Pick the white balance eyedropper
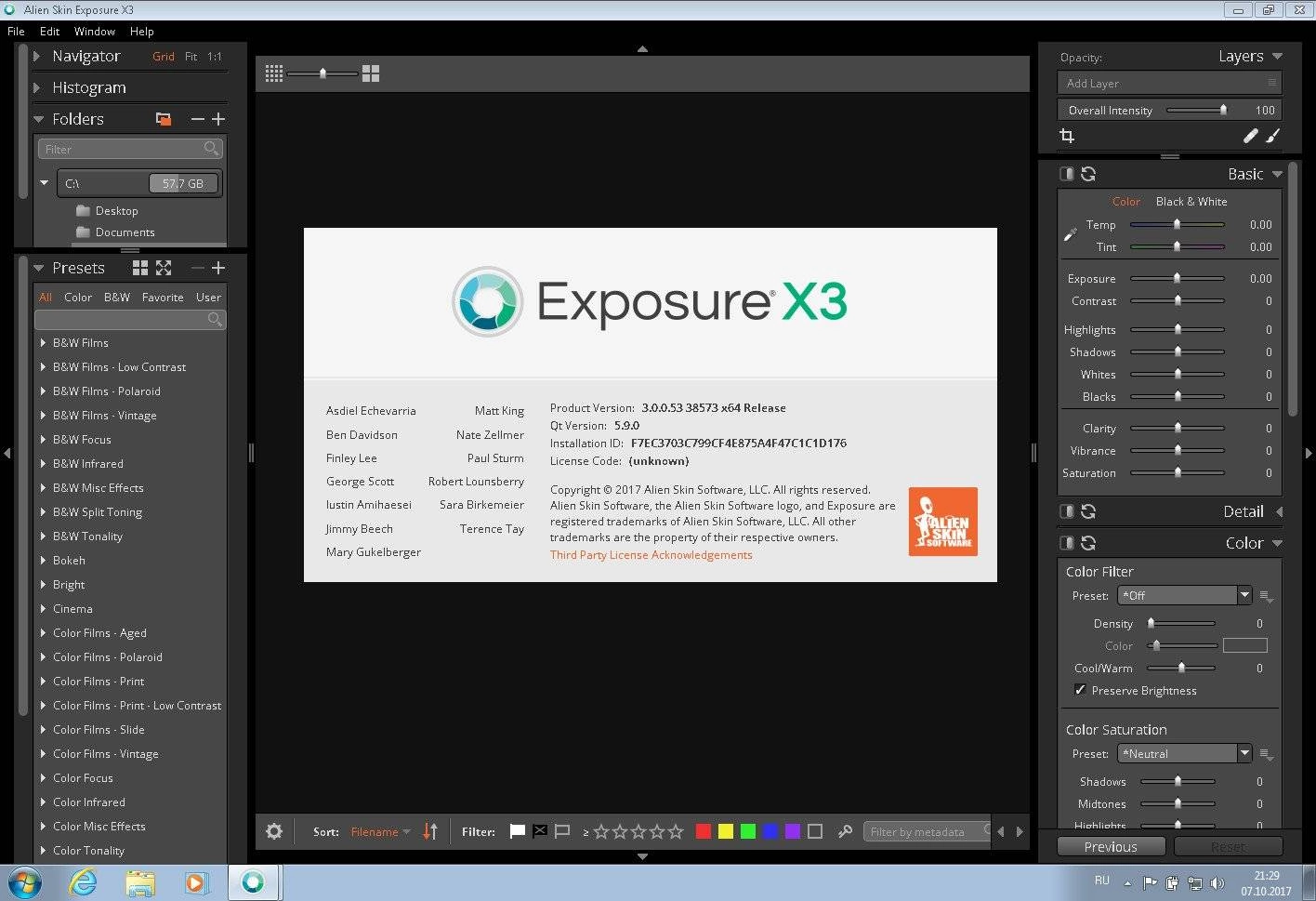This screenshot has width=1316, height=901. tap(1070, 235)
